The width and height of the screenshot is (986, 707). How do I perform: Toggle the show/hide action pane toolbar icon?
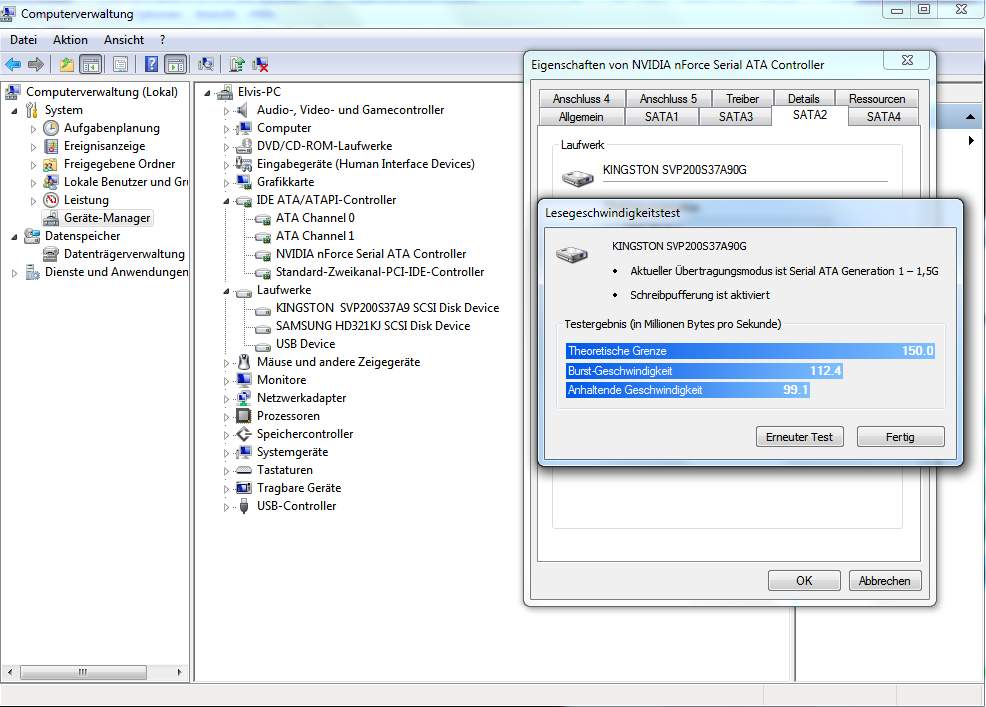click(175, 64)
